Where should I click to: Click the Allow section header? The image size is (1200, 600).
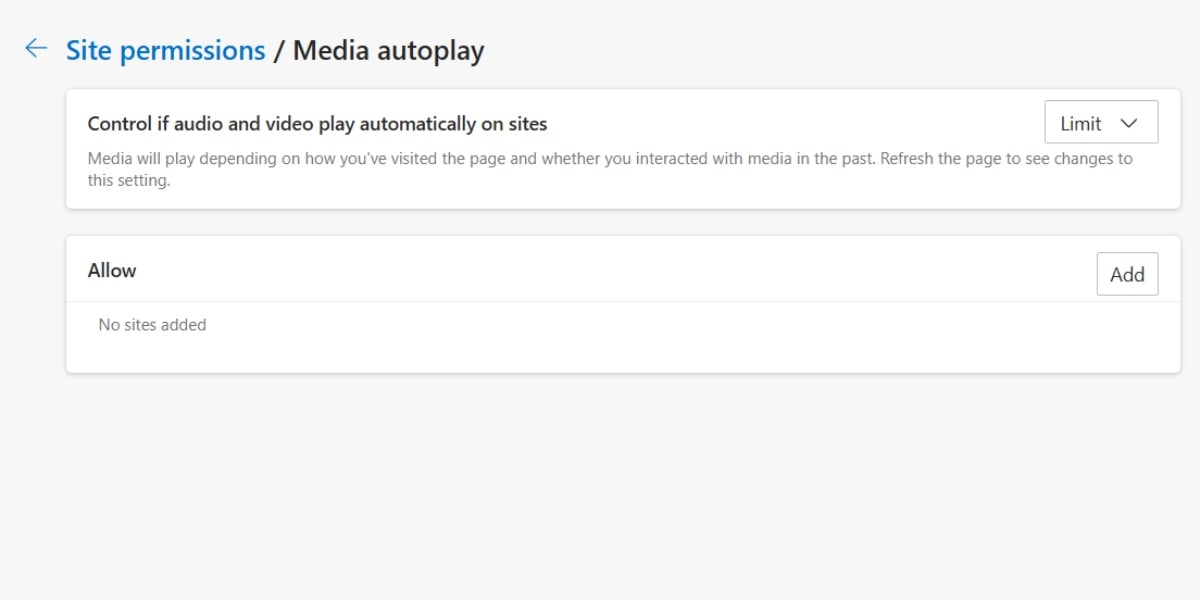112,270
